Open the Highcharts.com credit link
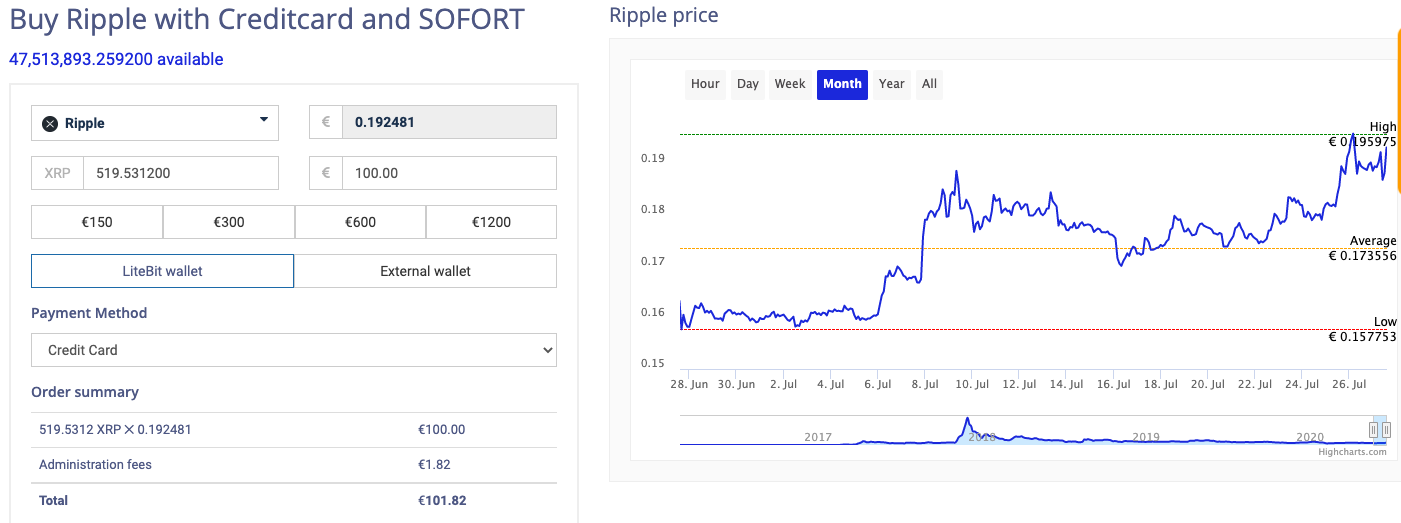The image size is (1401, 523). coord(1352,452)
